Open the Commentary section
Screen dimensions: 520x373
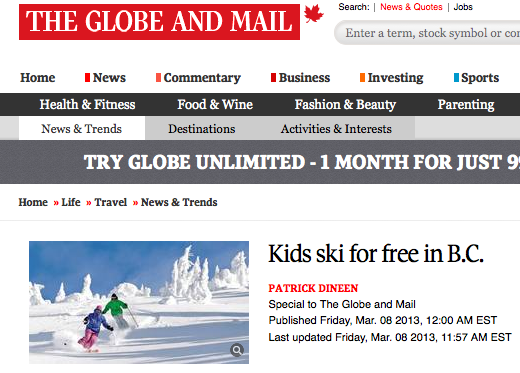coord(198,78)
